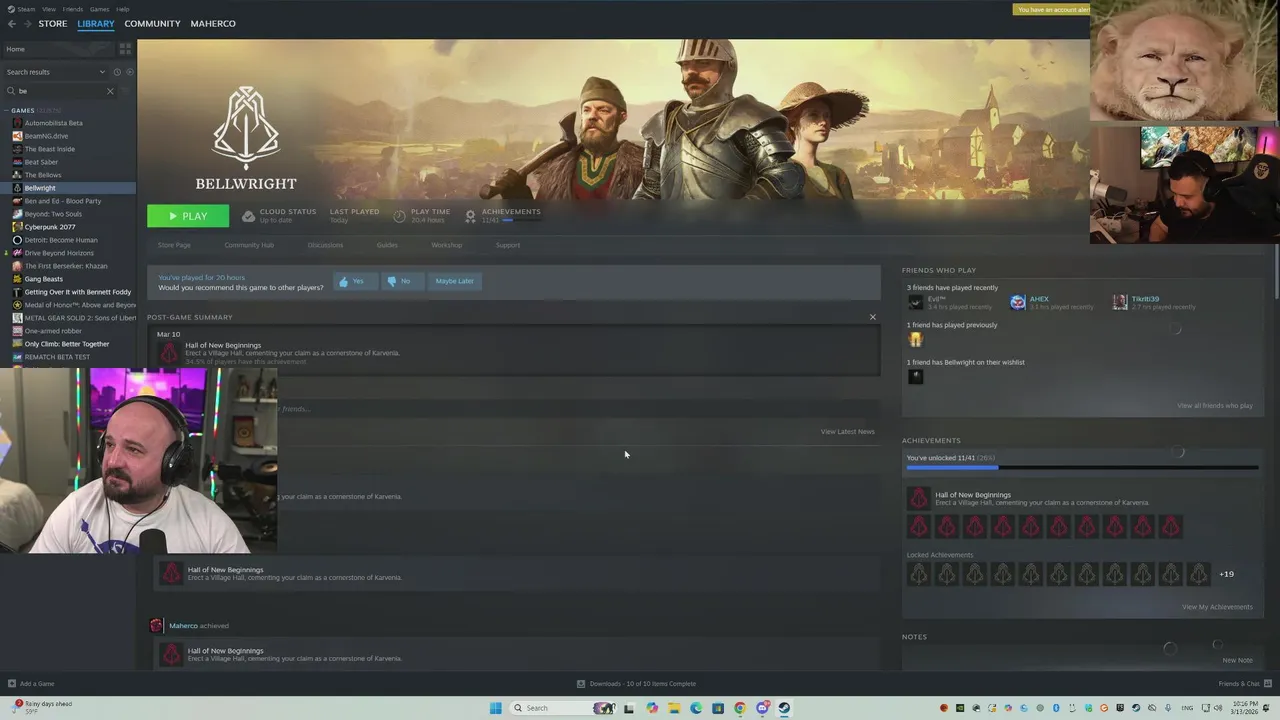Click the Add a Game plus icon

[x=12, y=684]
